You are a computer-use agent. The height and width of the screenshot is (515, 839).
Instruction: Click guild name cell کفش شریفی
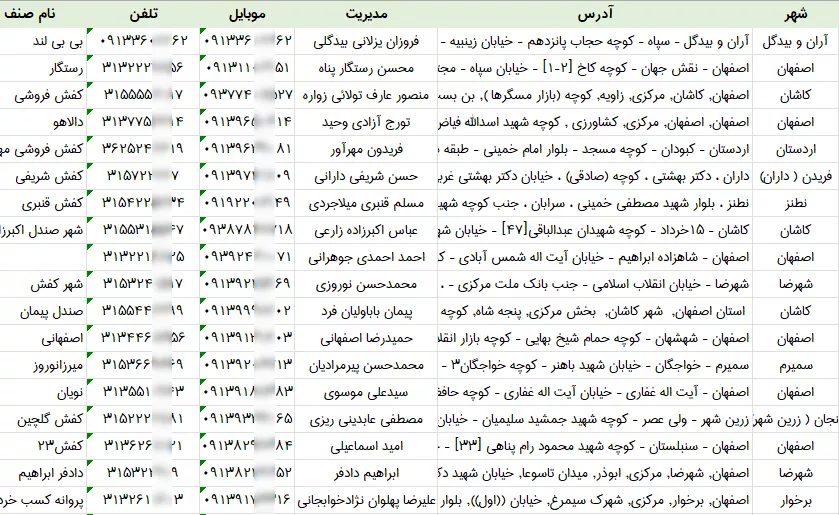(x=43, y=177)
